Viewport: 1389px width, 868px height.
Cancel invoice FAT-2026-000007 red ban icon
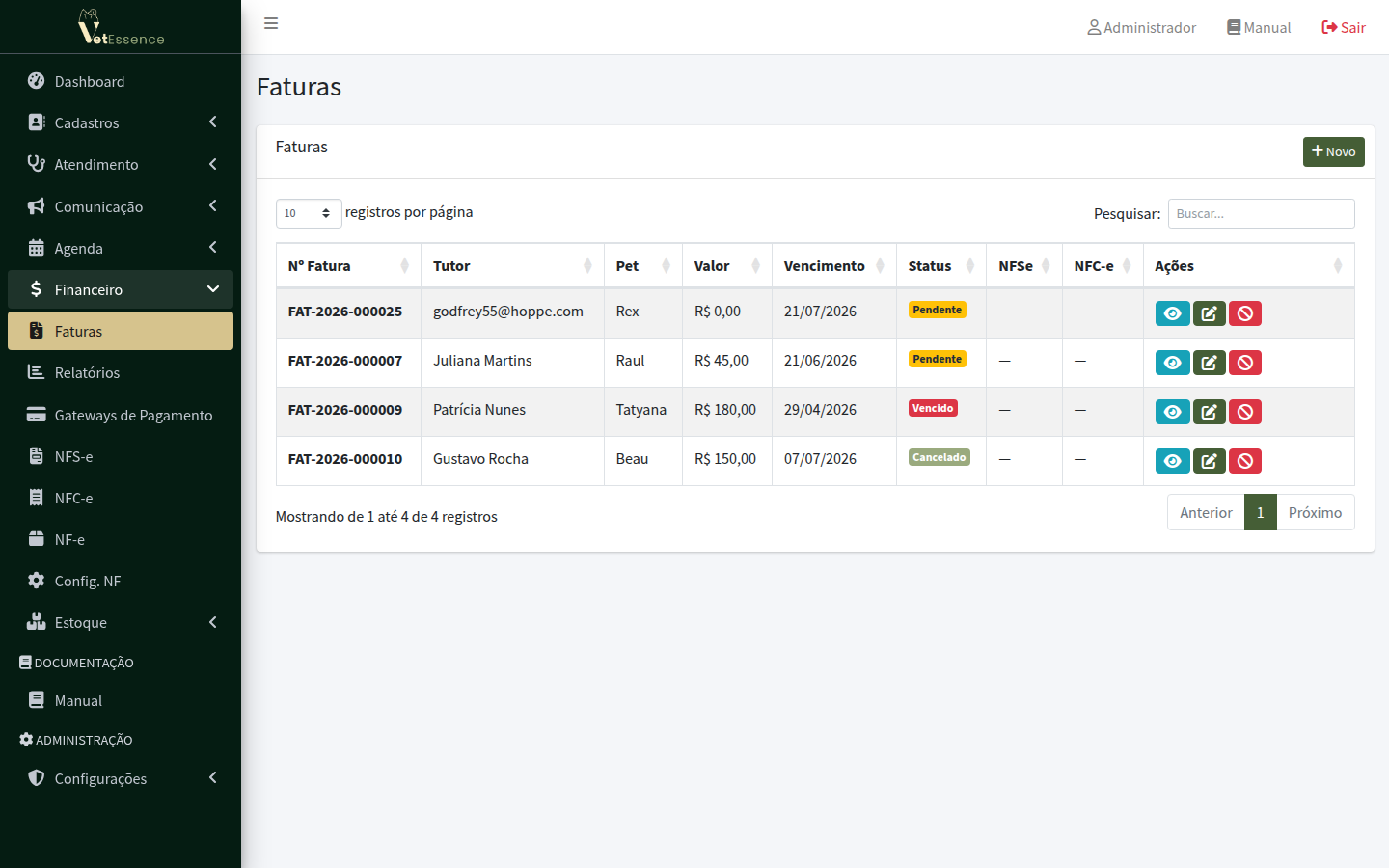[x=1245, y=363]
